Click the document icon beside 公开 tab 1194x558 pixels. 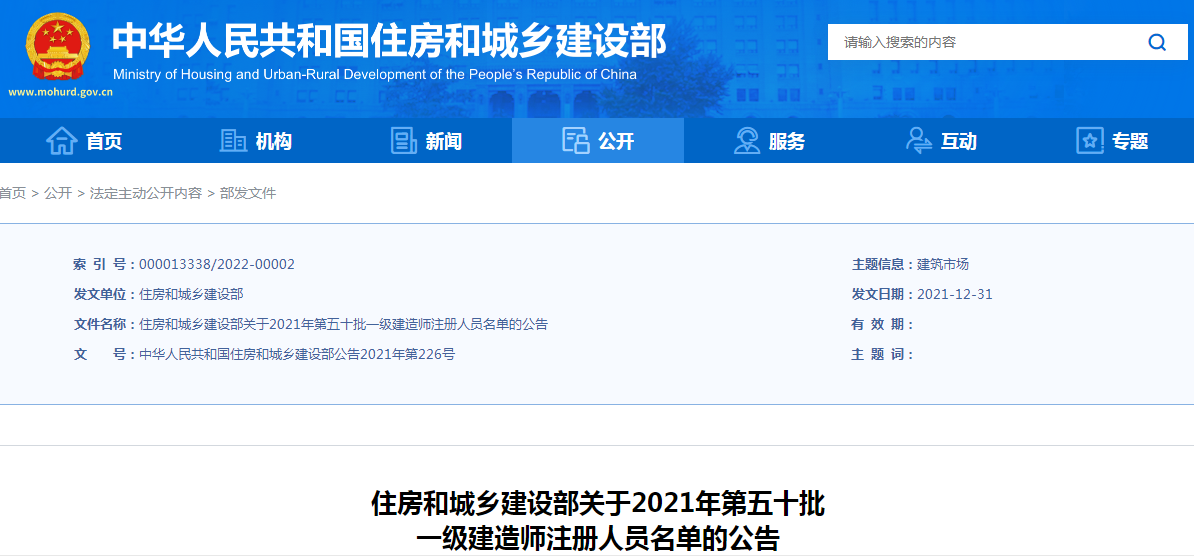575,141
